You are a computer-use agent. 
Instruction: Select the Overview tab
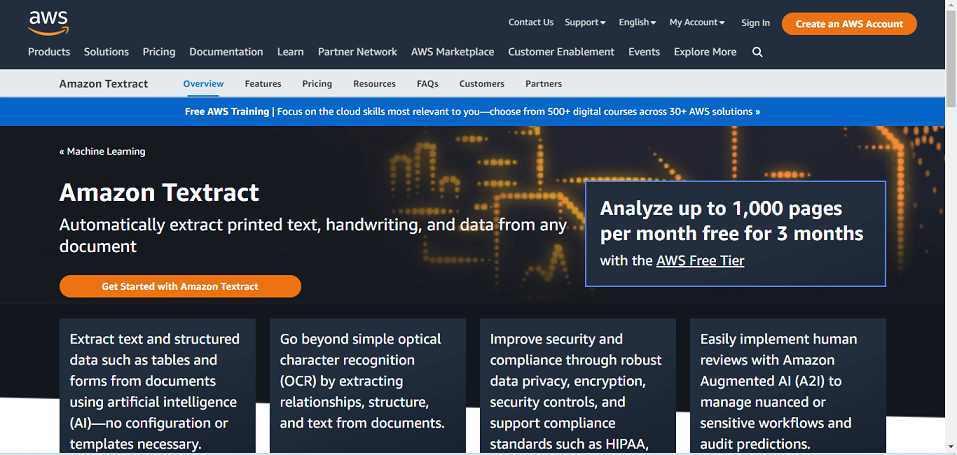[x=203, y=84]
